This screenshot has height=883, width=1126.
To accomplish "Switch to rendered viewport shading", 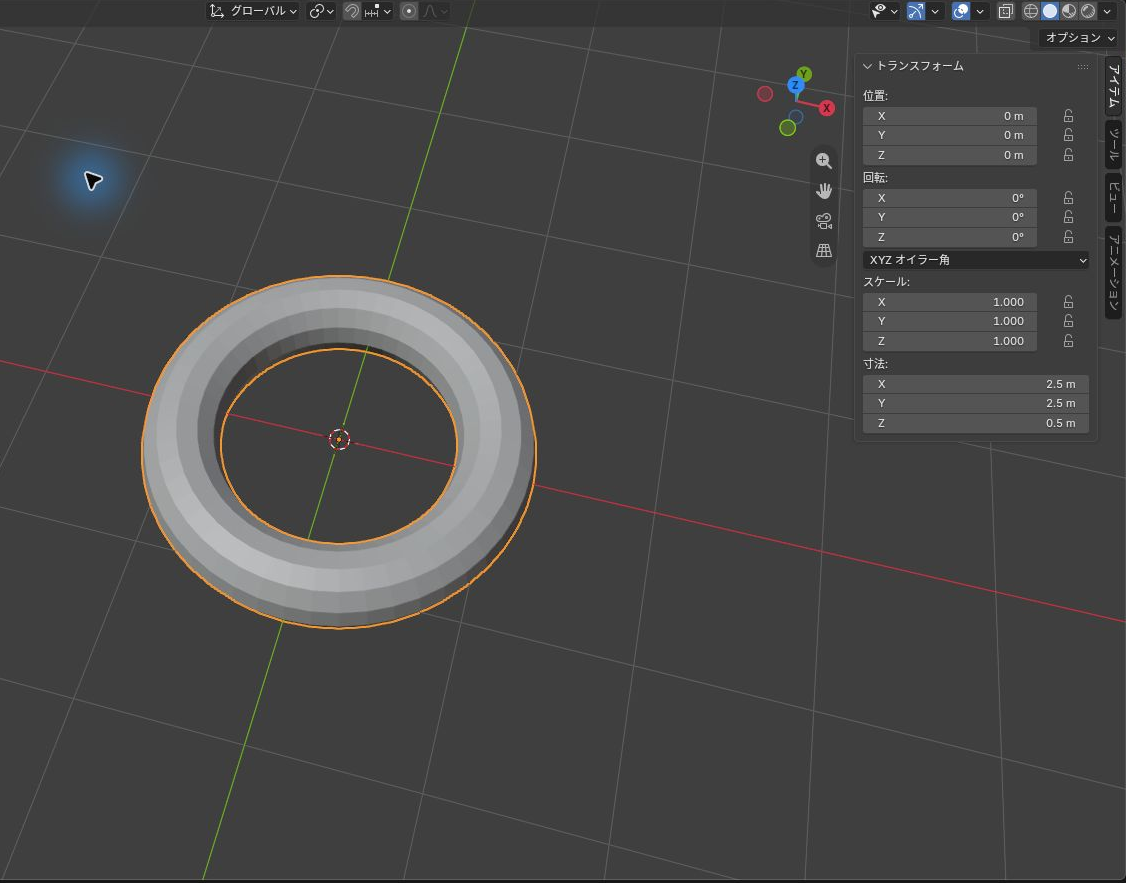I will point(1088,11).
